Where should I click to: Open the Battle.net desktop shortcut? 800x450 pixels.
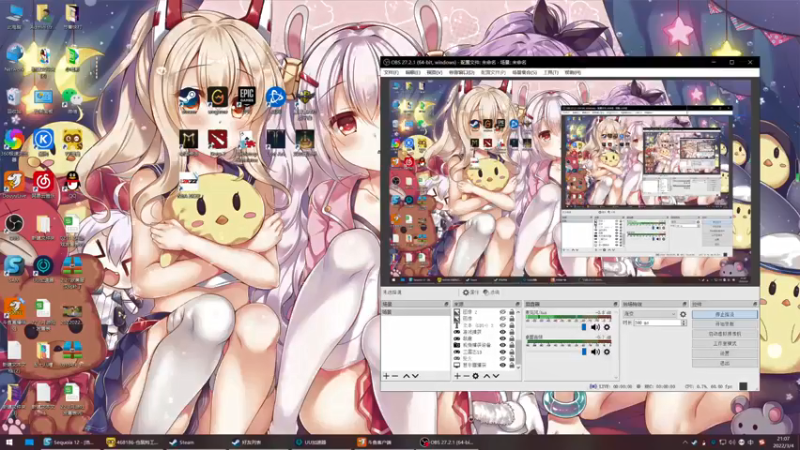coord(276,98)
